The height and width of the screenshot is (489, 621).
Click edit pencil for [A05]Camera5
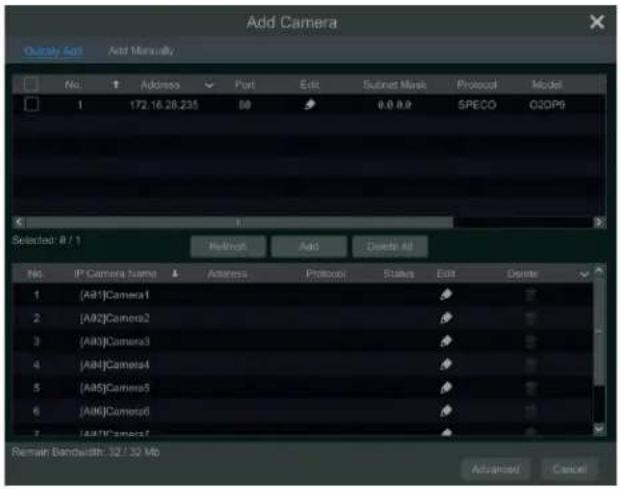click(x=446, y=388)
